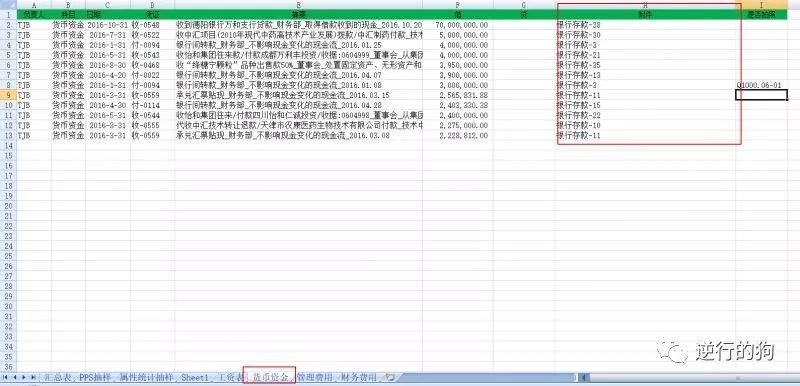Select row 9 header
The image size is (800, 386).
pyautogui.click(x=8, y=95)
